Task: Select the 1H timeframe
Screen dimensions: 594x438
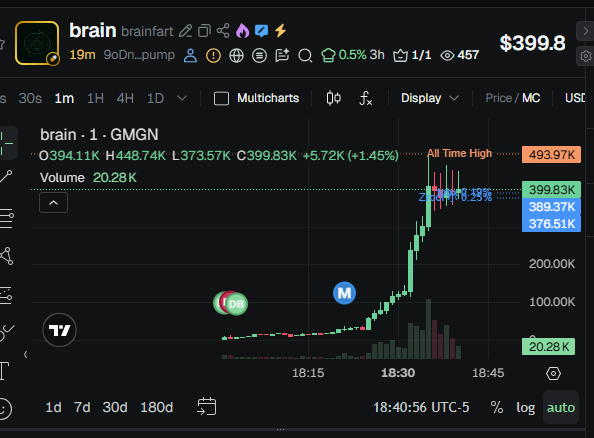Action: click(95, 99)
